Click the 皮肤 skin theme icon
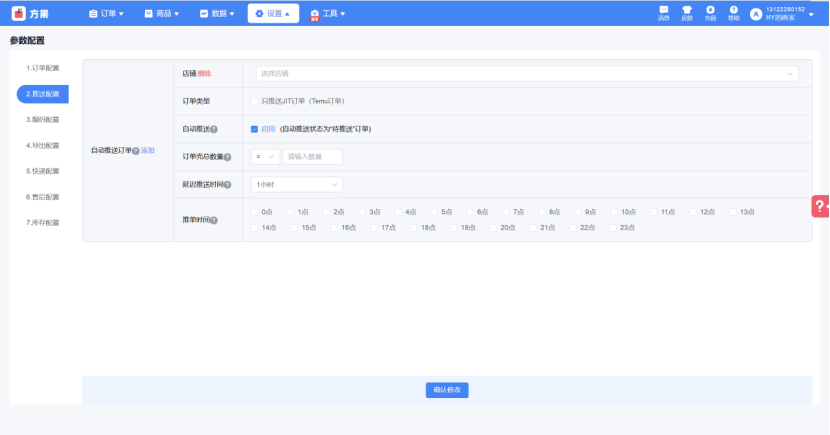 (687, 11)
